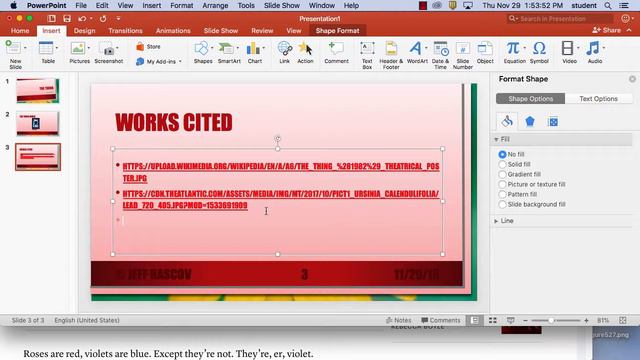Open the Video dropdown arrow
The height and width of the screenshot is (360, 640).
click(x=578, y=48)
